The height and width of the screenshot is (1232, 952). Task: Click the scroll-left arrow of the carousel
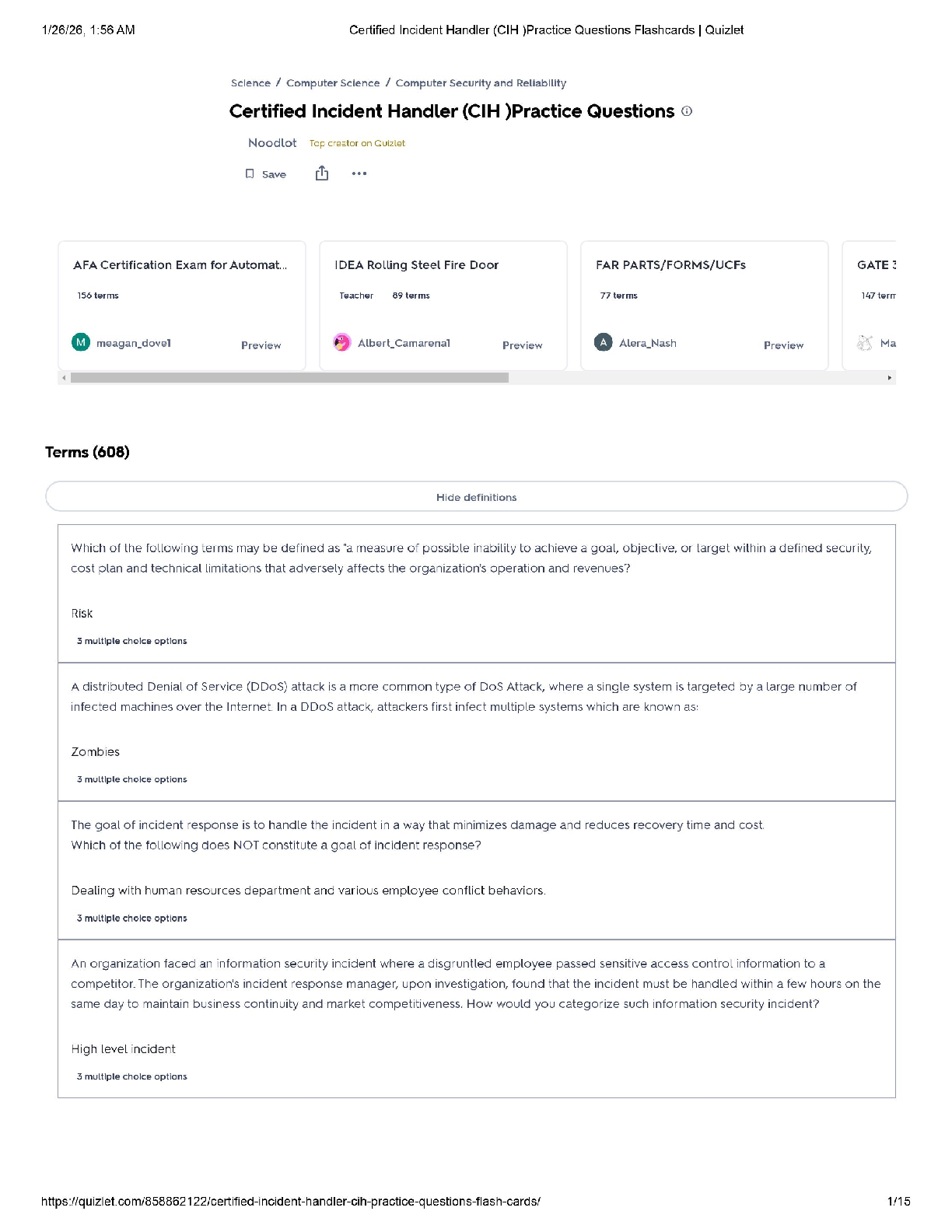click(x=64, y=378)
